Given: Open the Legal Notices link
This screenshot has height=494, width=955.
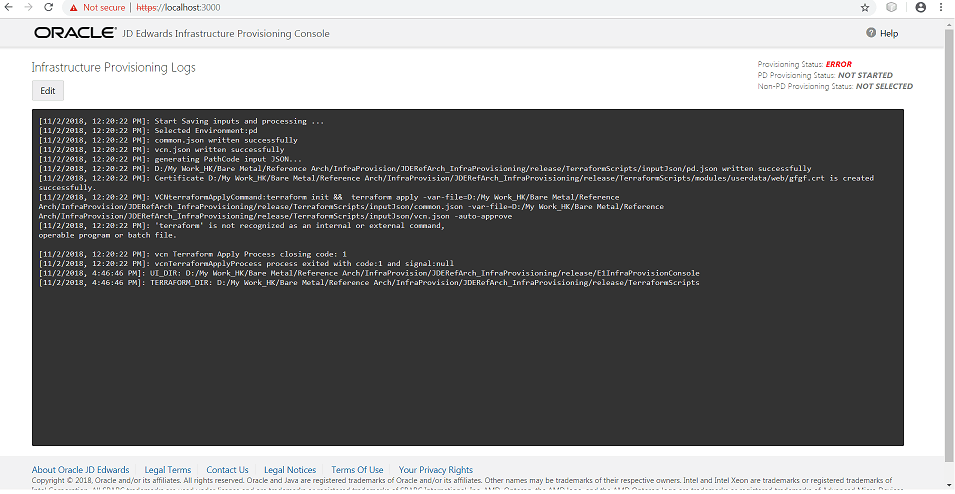Looking at the screenshot, I should 290,470.
